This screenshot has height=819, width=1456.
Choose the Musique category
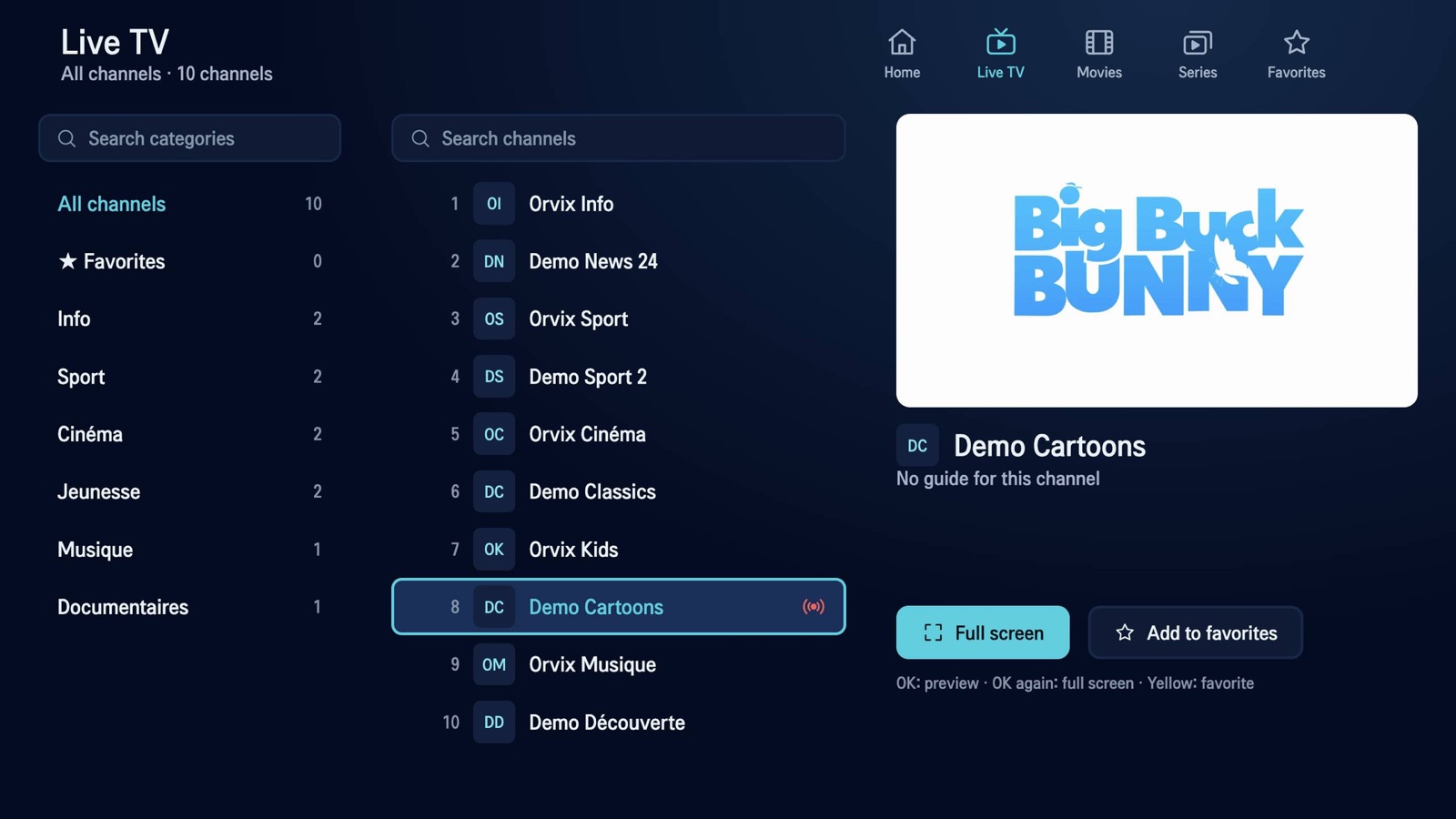[x=189, y=550]
